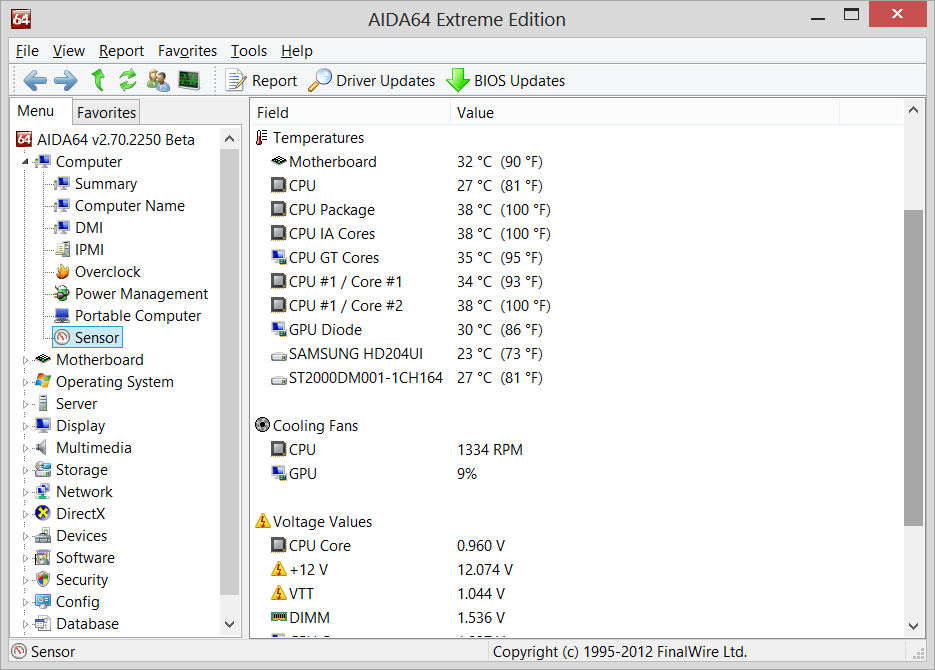Open Driver Updates from toolbar

(x=371, y=81)
